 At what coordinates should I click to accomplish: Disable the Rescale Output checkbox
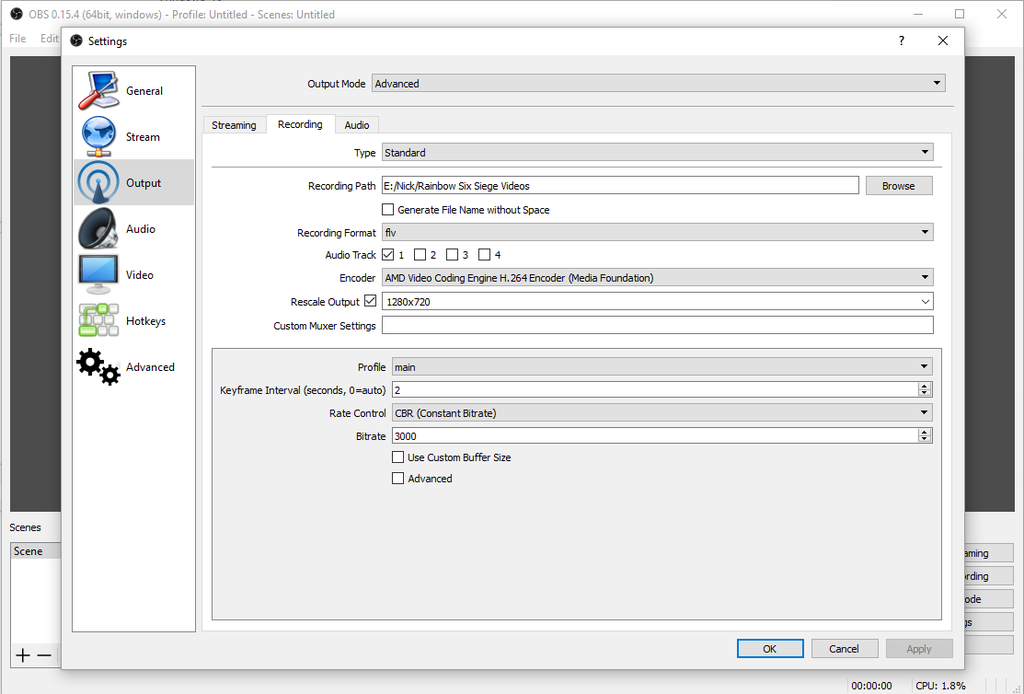[x=370, y=301]
